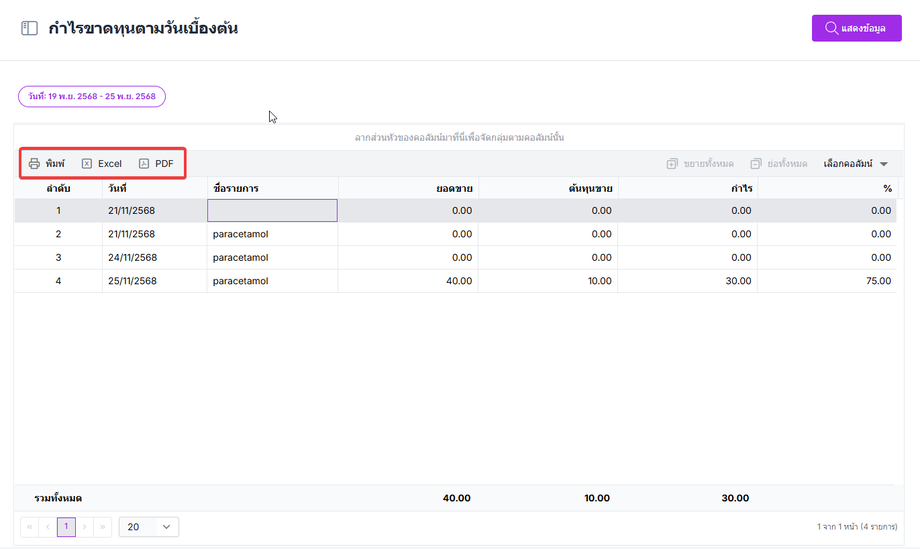The image size is (920, 549).
Task: Export the report to Excel
Action: [x=101, y=163]
